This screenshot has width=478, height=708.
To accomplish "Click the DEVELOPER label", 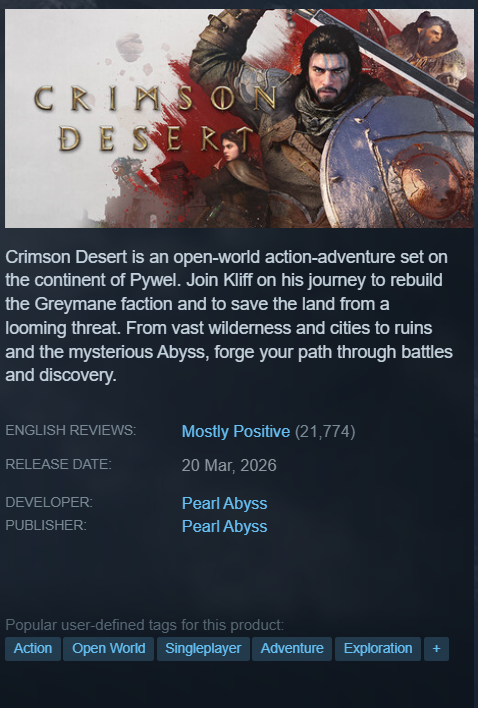I will pos(49,502).
